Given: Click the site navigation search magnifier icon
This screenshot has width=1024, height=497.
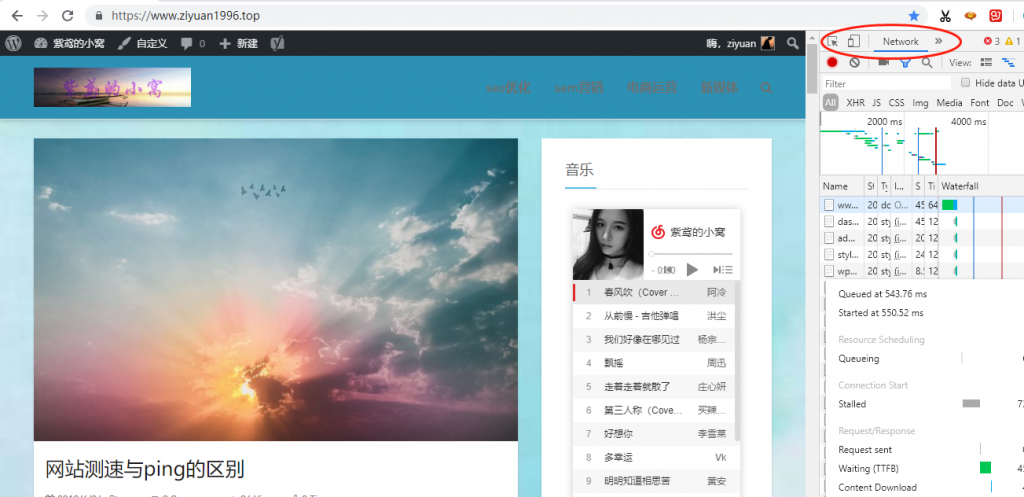Looking at the screenshot, I should [766, 88].
